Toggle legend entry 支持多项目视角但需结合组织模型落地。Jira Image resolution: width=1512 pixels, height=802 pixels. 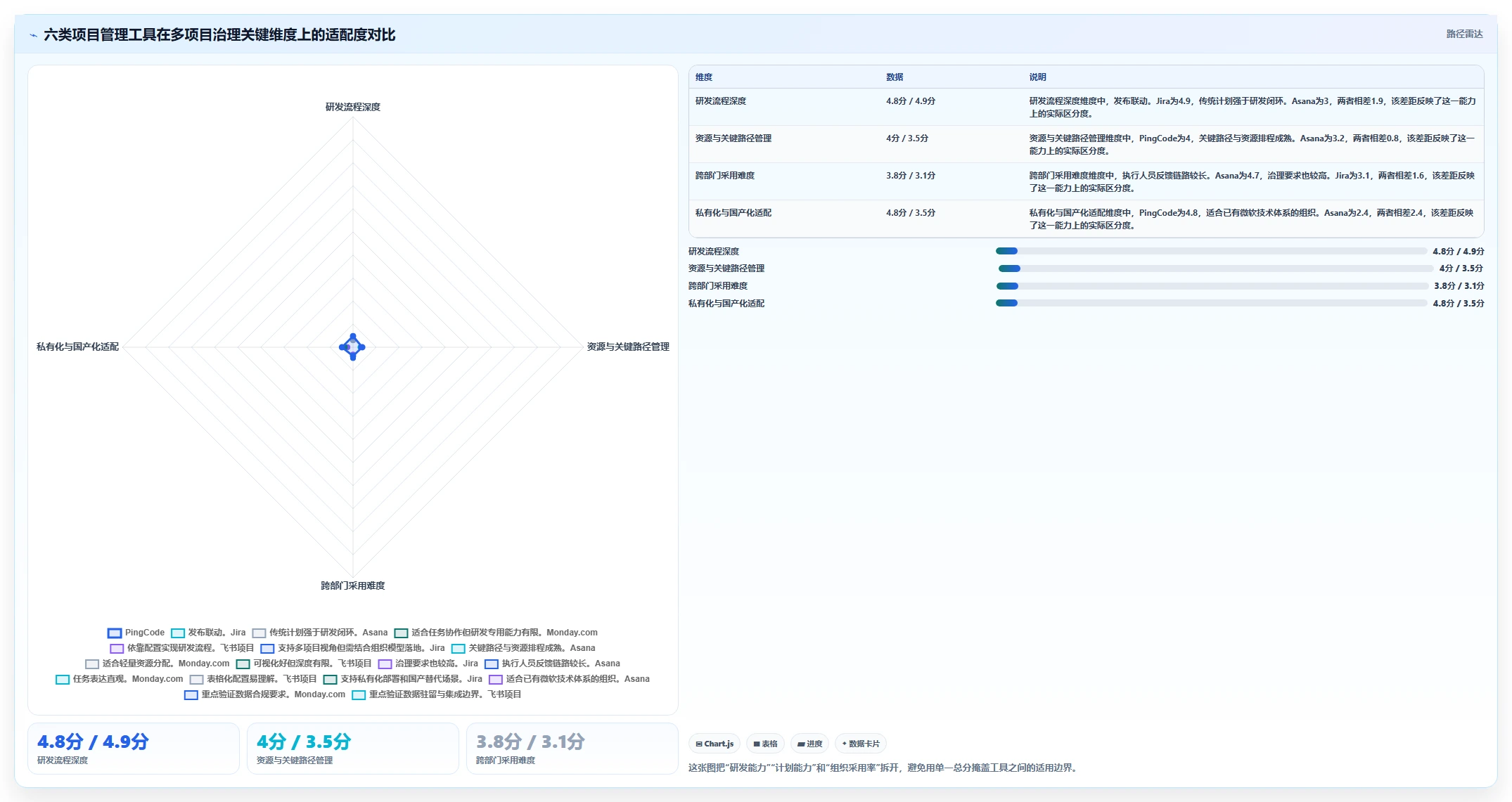coord(352,648)
